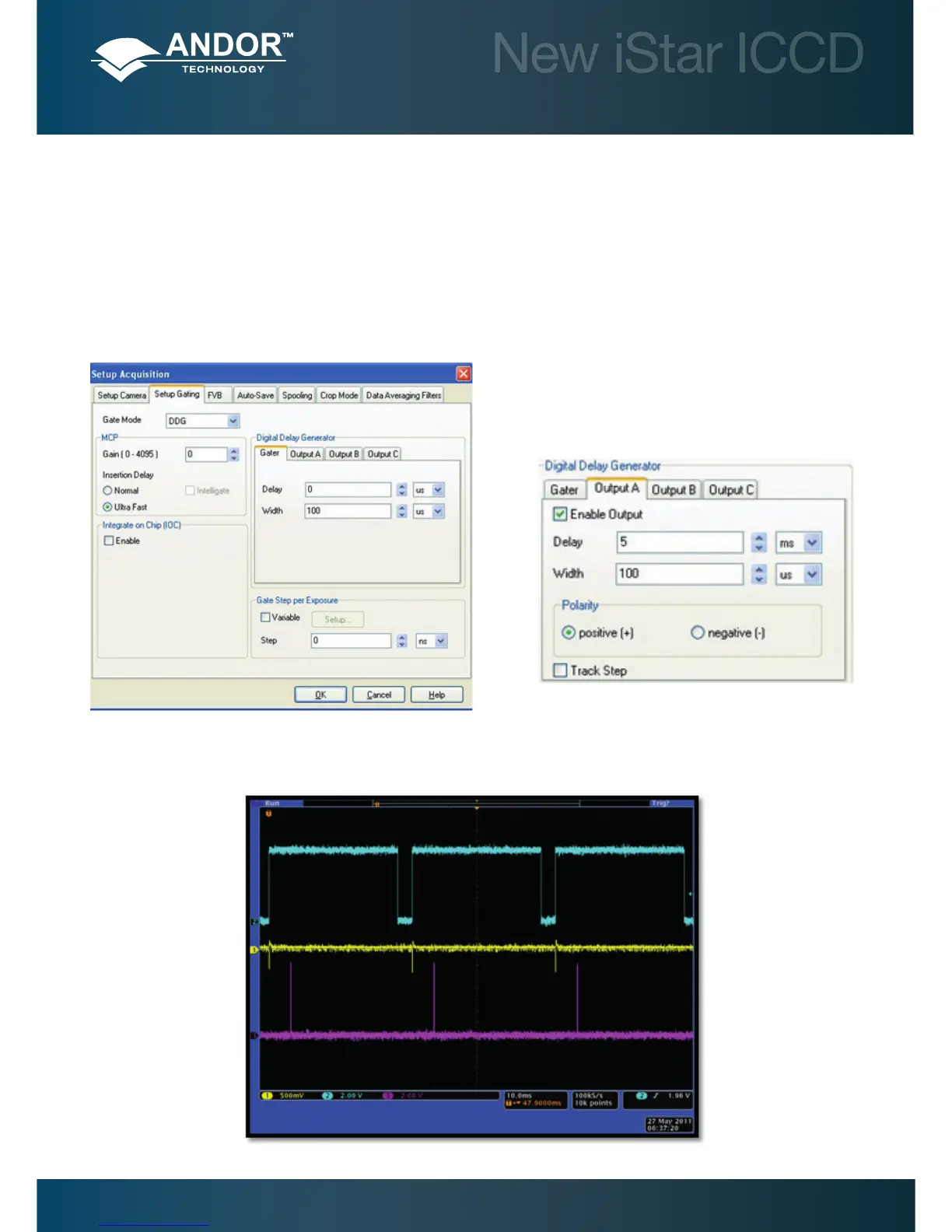Open the Gater Width unit dropdown

click(x=438, y=511)
